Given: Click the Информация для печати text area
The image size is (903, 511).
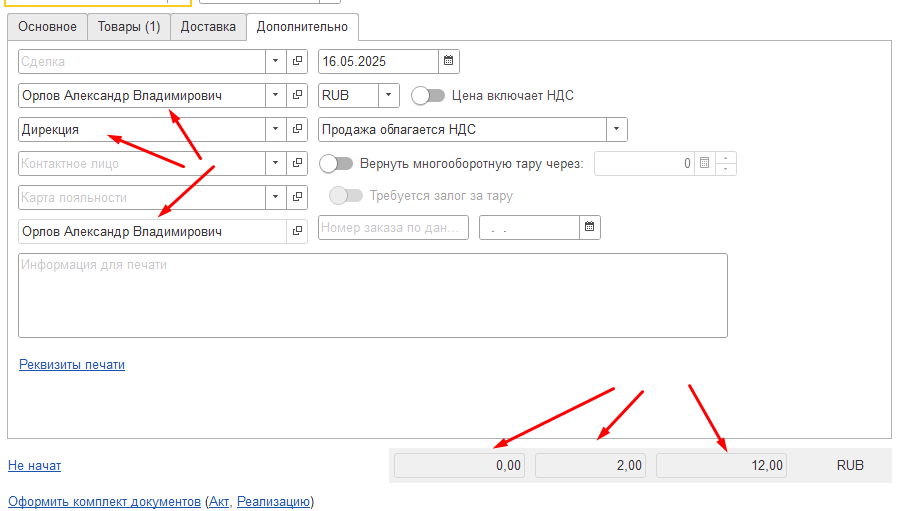Looking at the screenshot, I should 373,296.
